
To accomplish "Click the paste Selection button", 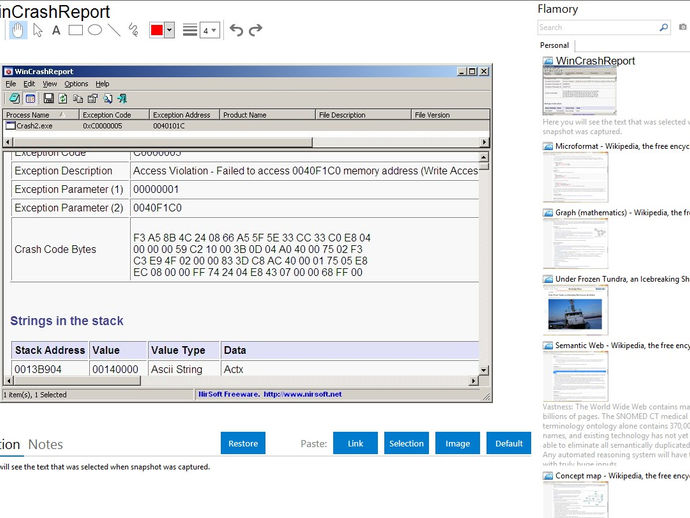I will [406, 443].
